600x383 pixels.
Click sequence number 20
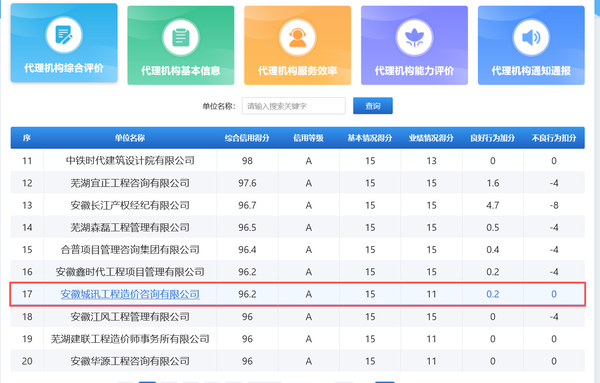[27, 361]
